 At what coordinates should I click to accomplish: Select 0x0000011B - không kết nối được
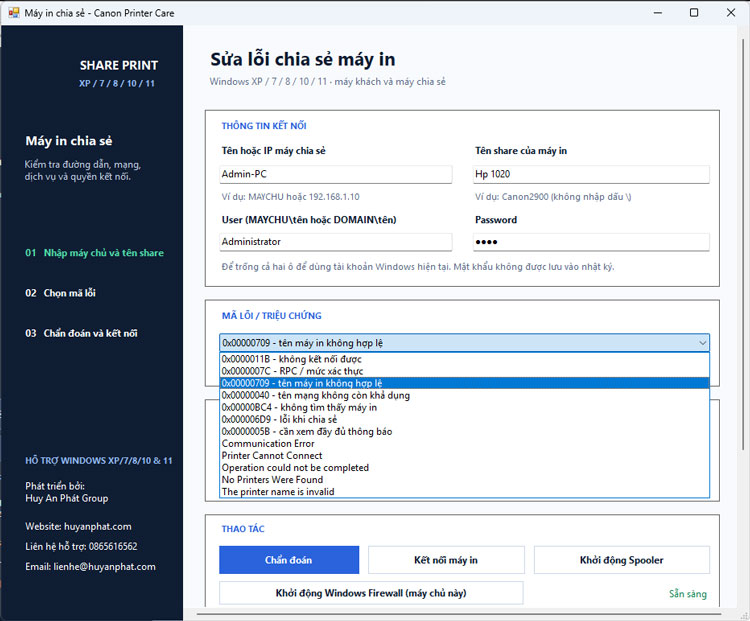(464, 359)
